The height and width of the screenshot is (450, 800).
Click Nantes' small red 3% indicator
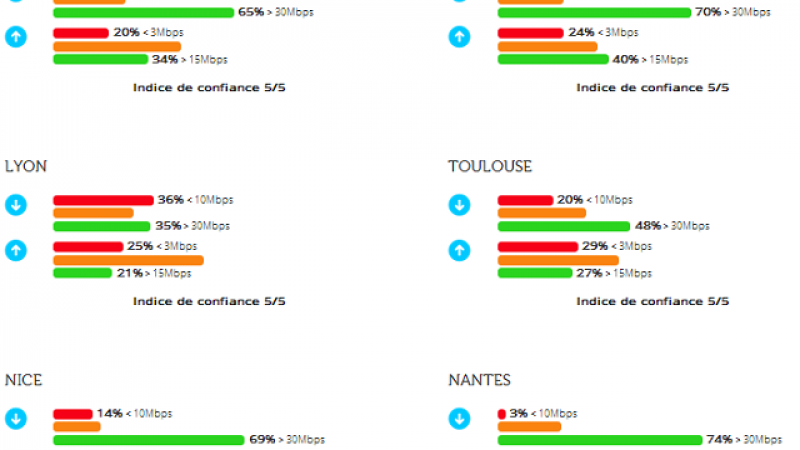[501, 414]
